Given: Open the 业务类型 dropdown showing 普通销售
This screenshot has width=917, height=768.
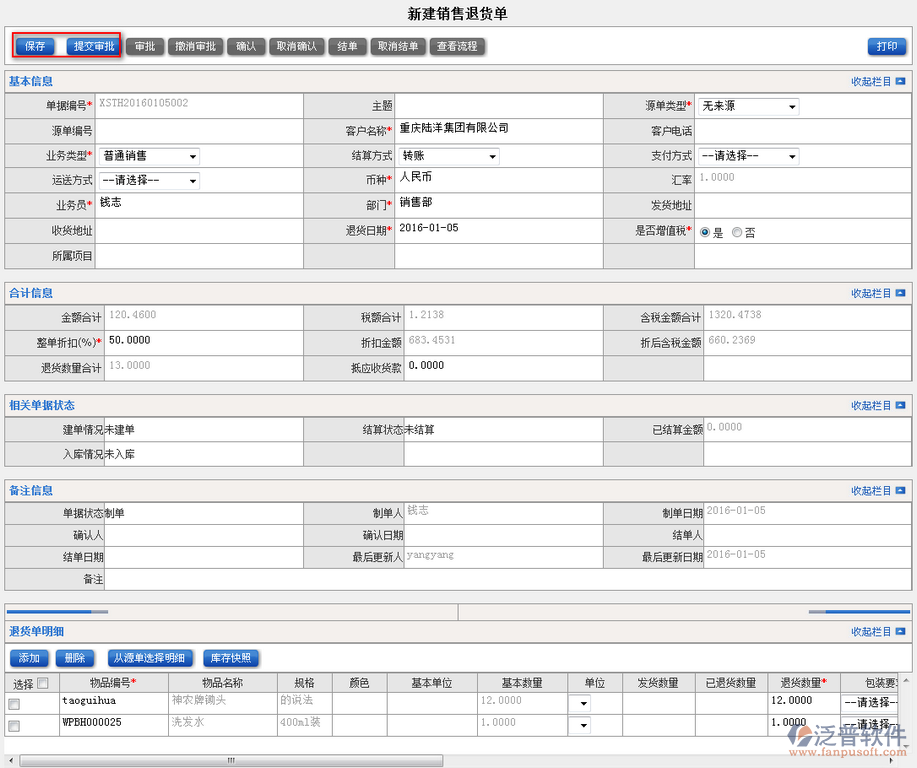Looking at the screenshot, I should (149, 156).
